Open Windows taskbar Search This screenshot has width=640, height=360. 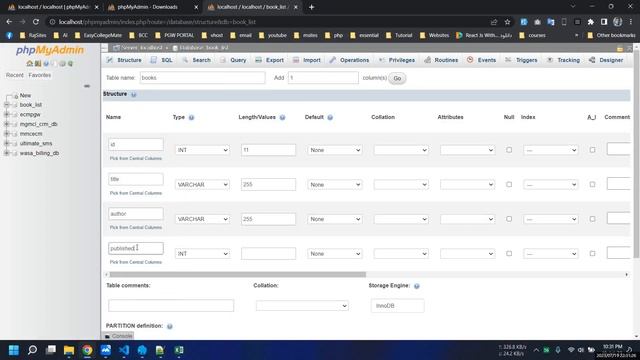coord(32,350)
